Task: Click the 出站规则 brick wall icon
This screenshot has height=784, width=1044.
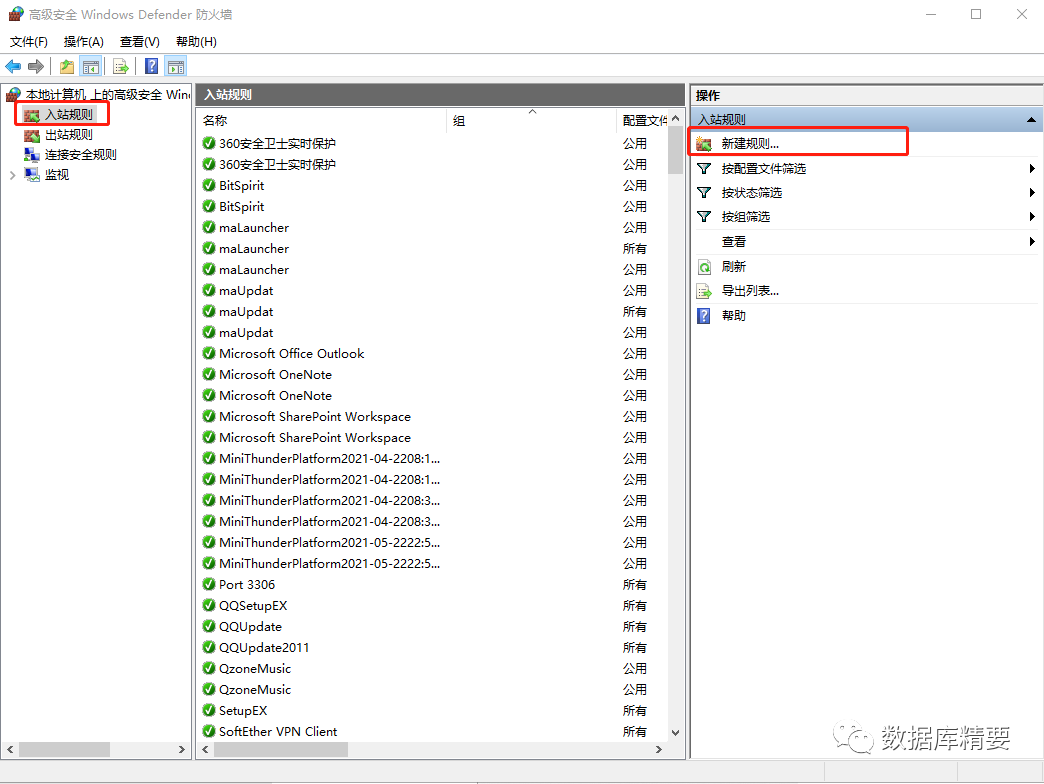Action: pos(32,135)
